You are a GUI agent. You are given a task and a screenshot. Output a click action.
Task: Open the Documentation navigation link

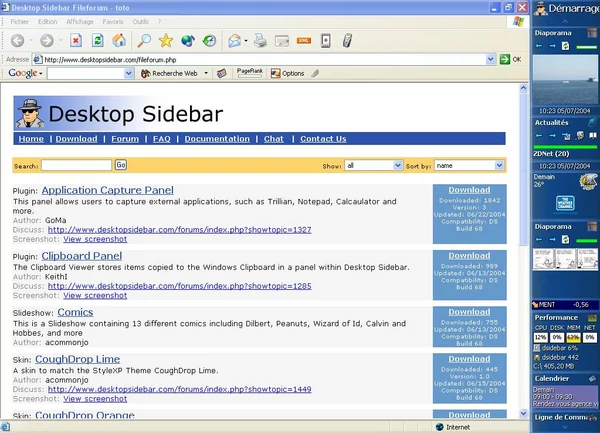[x=217, y=139]
